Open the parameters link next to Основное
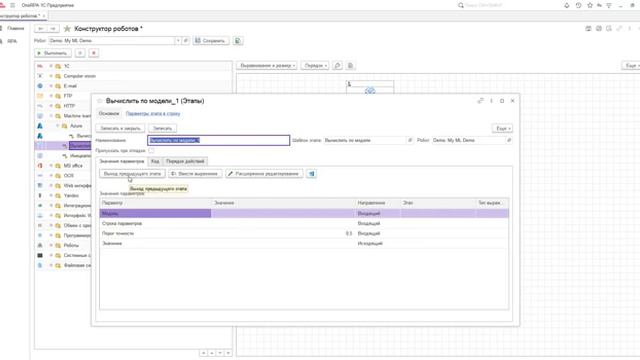640x360 pixels. pos(153,113)
